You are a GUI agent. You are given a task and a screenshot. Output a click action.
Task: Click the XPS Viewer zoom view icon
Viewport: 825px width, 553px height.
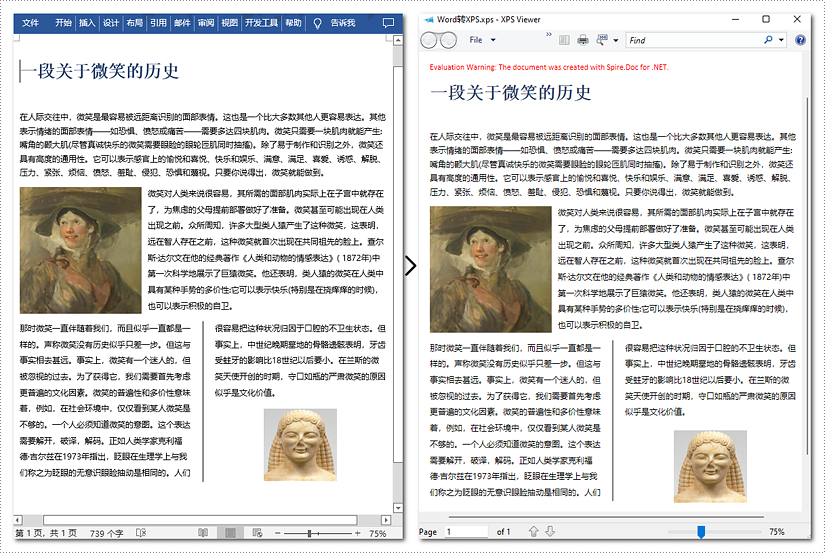coord(602,40)
